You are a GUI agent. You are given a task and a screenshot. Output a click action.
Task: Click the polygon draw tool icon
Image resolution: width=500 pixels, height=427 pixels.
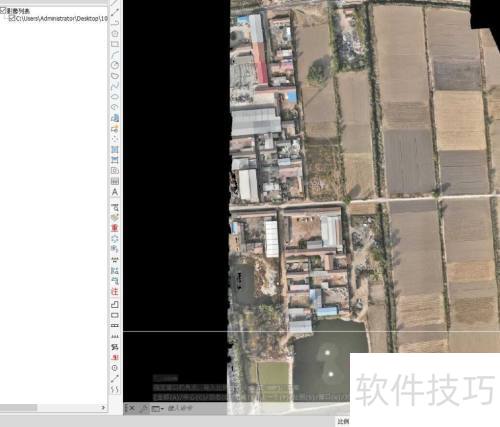pyautogui.click(x=115, y=34)
